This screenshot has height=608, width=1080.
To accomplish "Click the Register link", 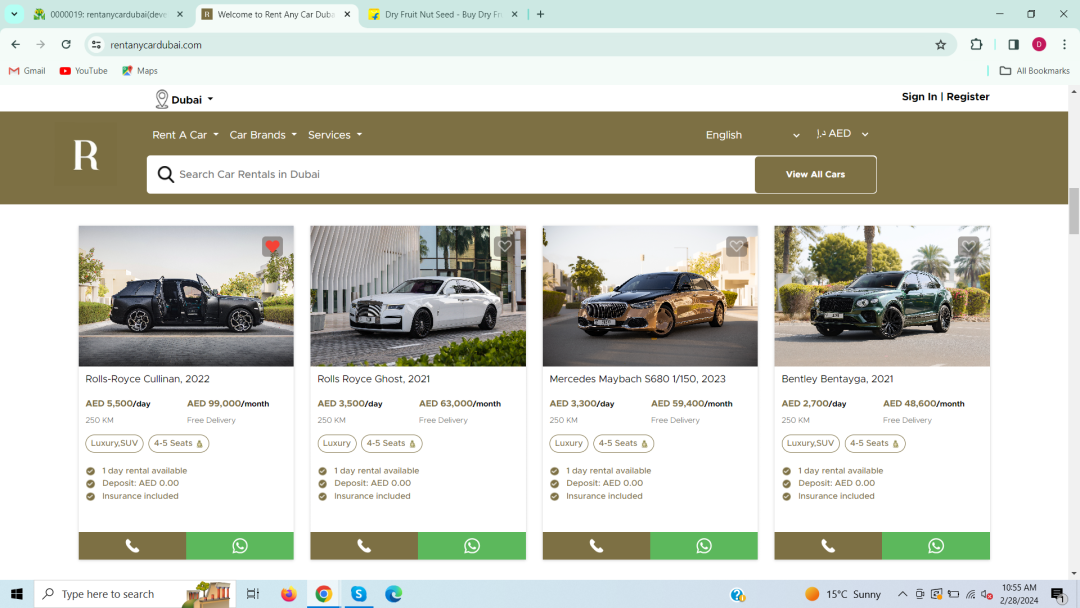I will [x=967, y=97].
